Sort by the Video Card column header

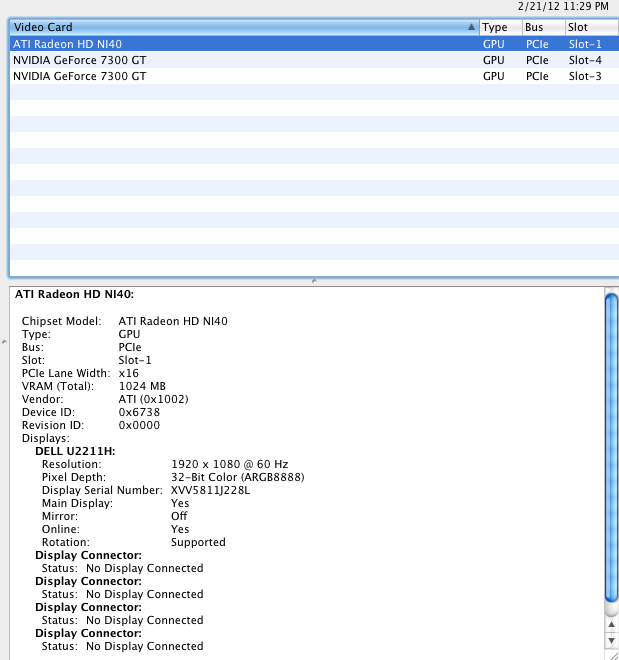(x=244, y=27)
